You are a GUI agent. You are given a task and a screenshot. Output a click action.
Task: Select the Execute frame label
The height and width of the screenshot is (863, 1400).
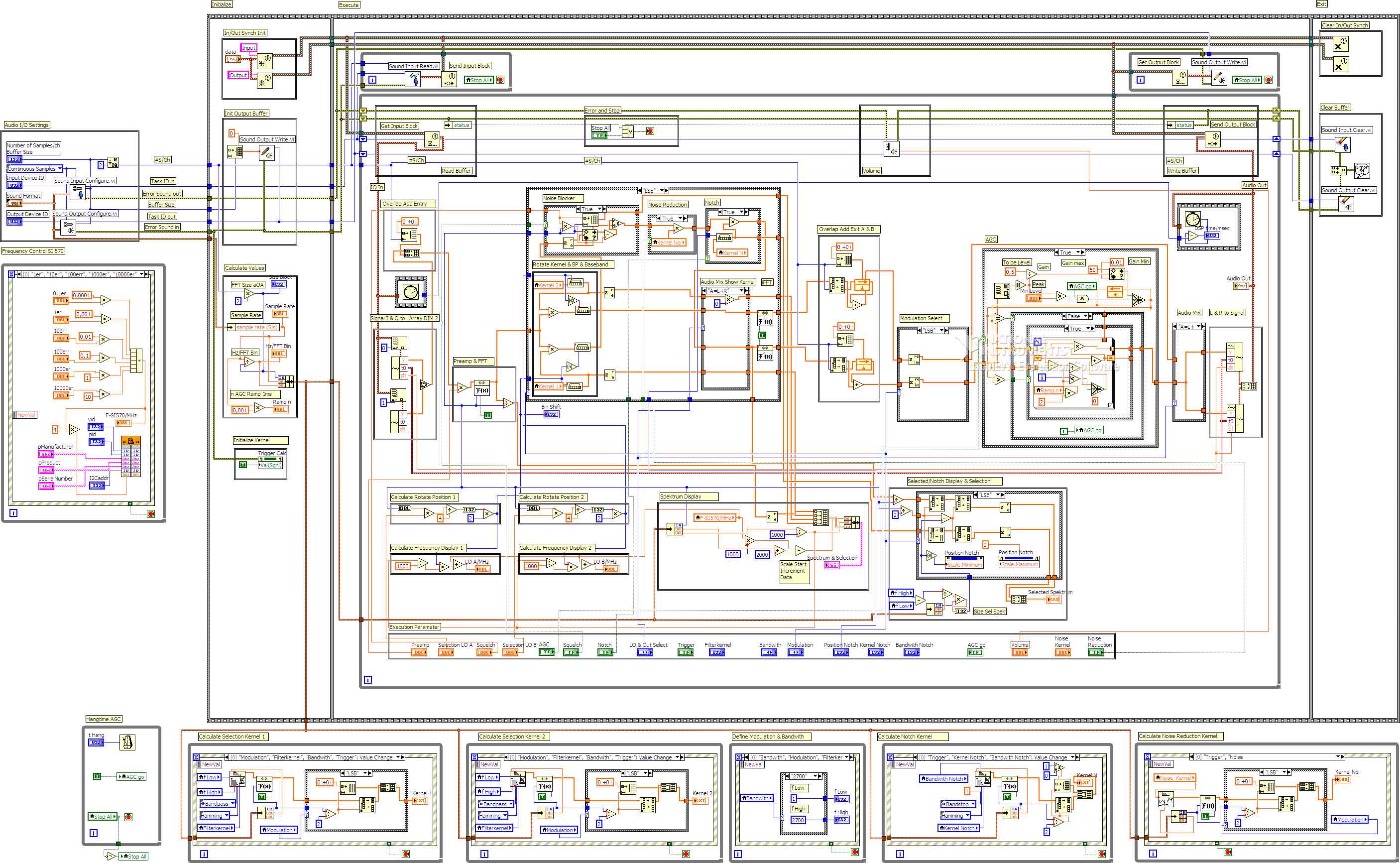349,5
